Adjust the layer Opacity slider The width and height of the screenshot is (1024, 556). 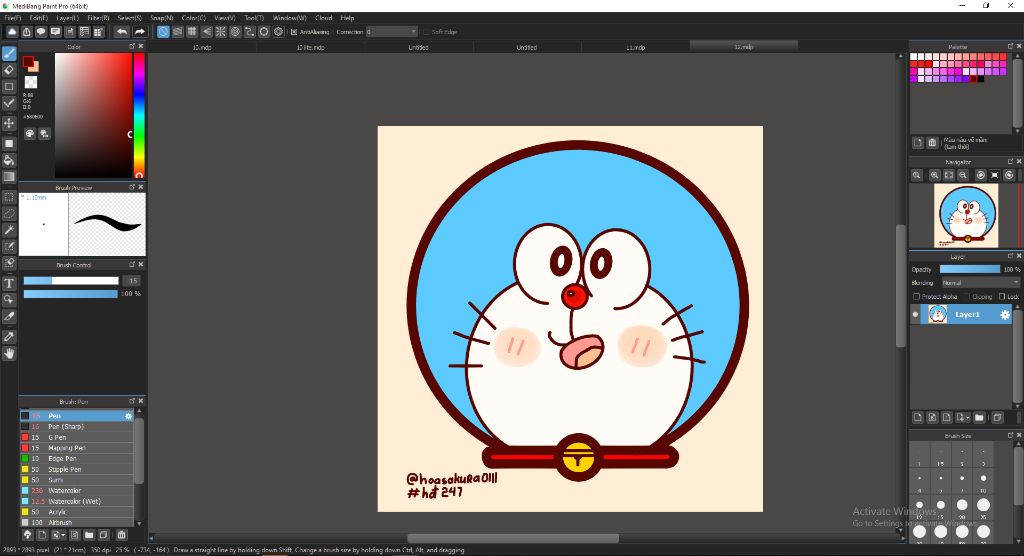[970, 269]
